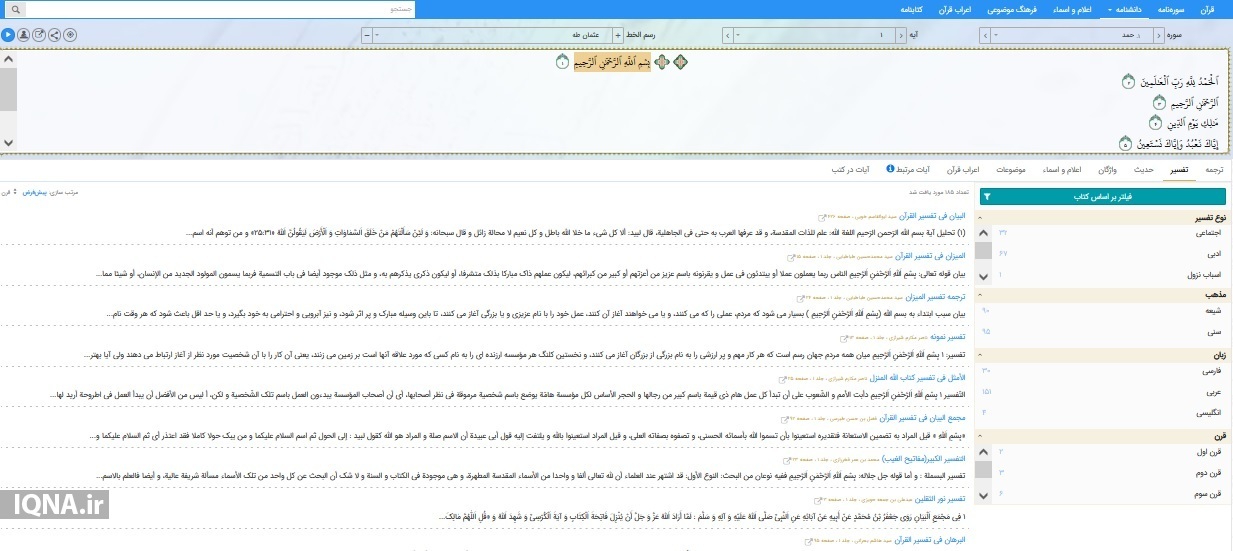Image resolution: width=1233 pixels, height=551 pixels.
Task: Click the open-in-new-window icon in toolbar
Action: coord(39,35)
